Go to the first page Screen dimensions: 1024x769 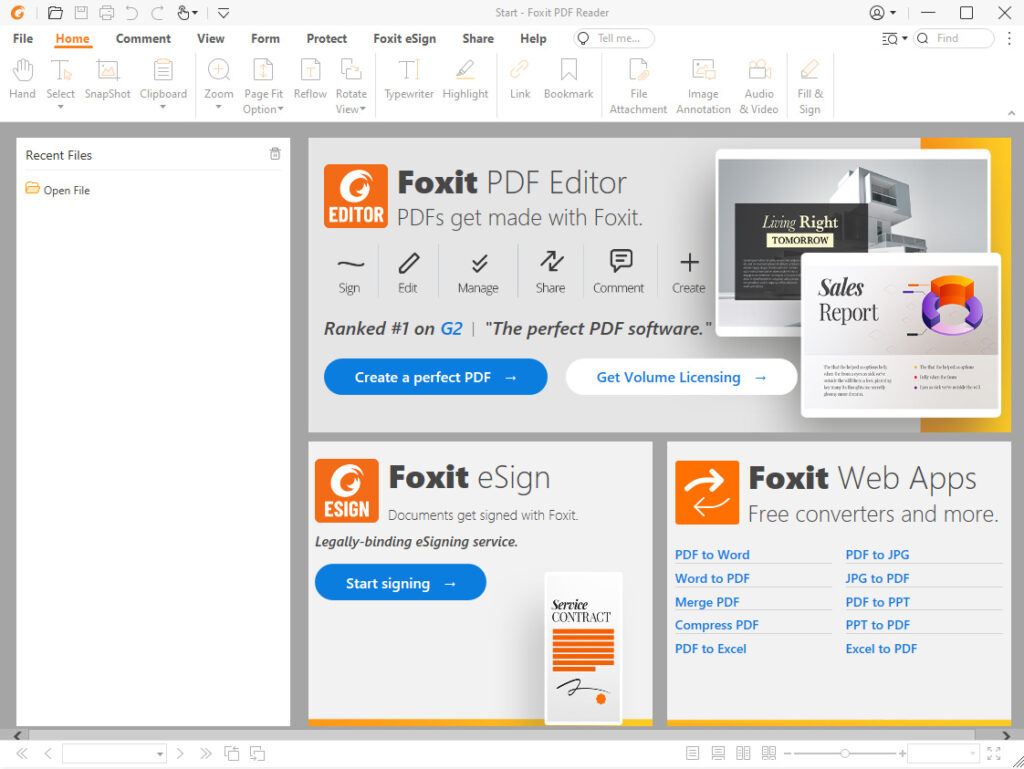(22, 753)
